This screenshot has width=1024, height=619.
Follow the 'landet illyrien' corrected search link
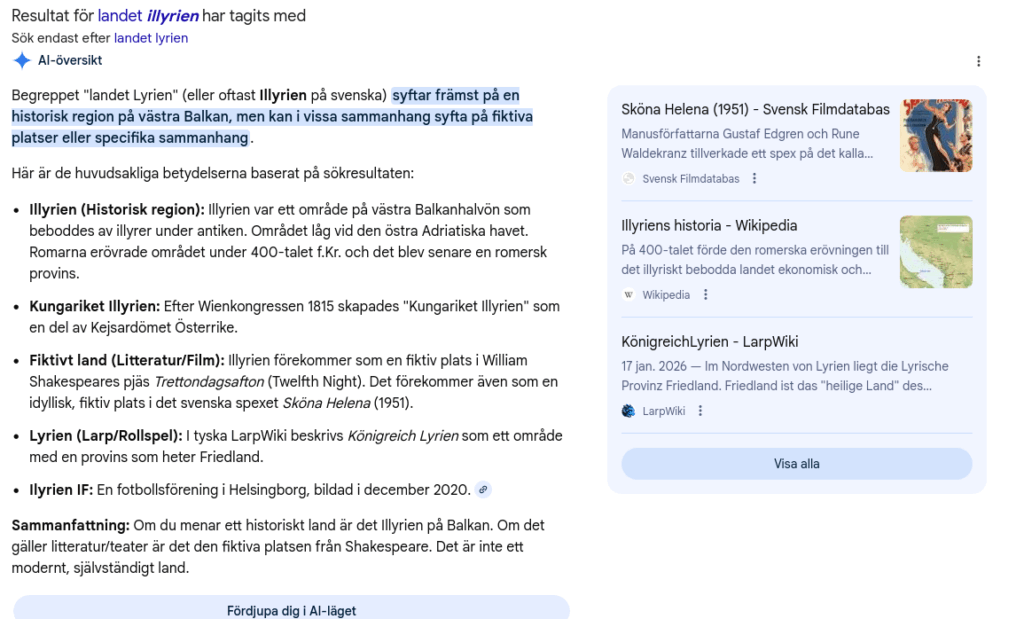point(148,16)
